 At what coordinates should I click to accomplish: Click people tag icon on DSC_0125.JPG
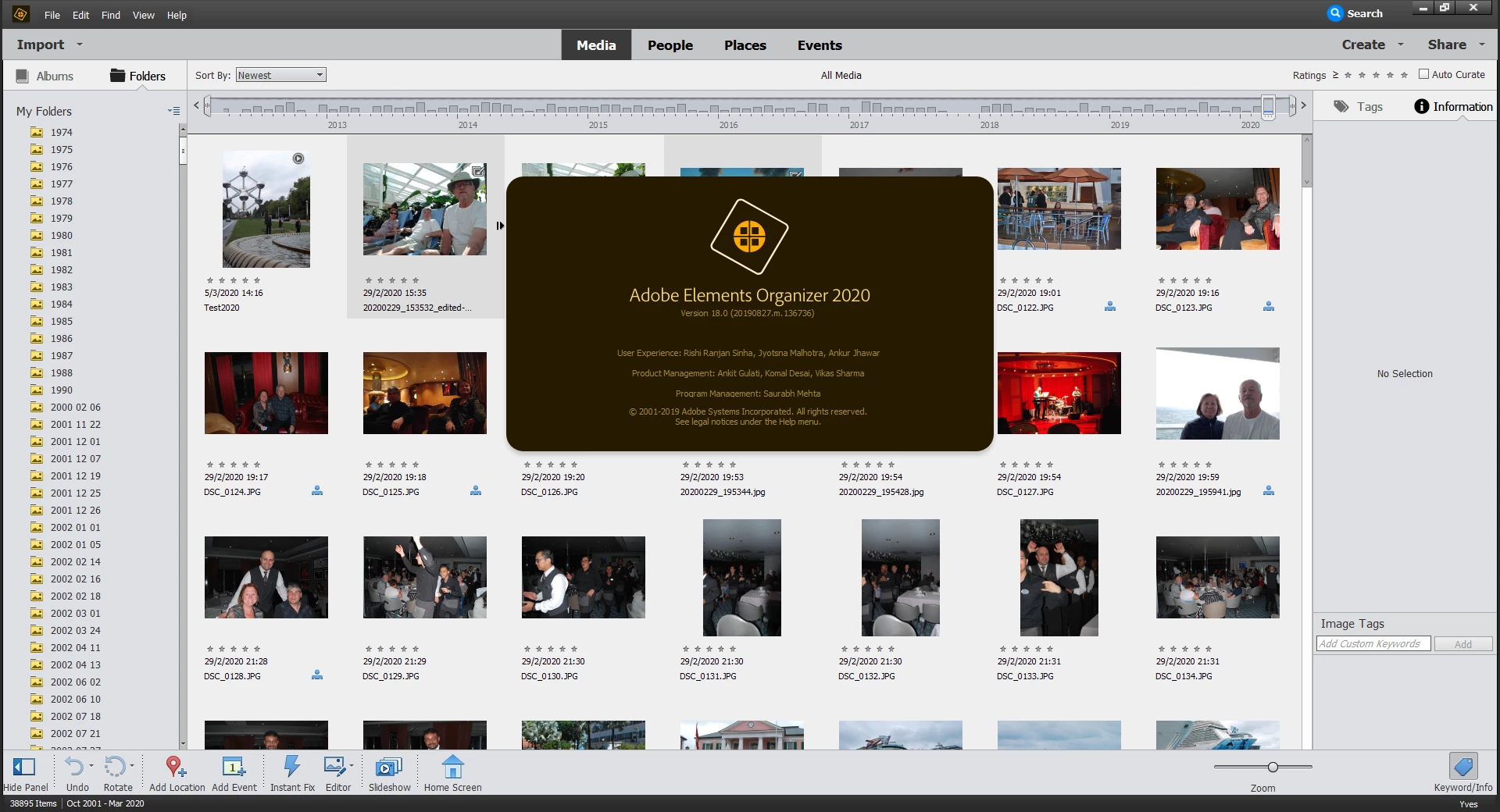pos(476,491)
